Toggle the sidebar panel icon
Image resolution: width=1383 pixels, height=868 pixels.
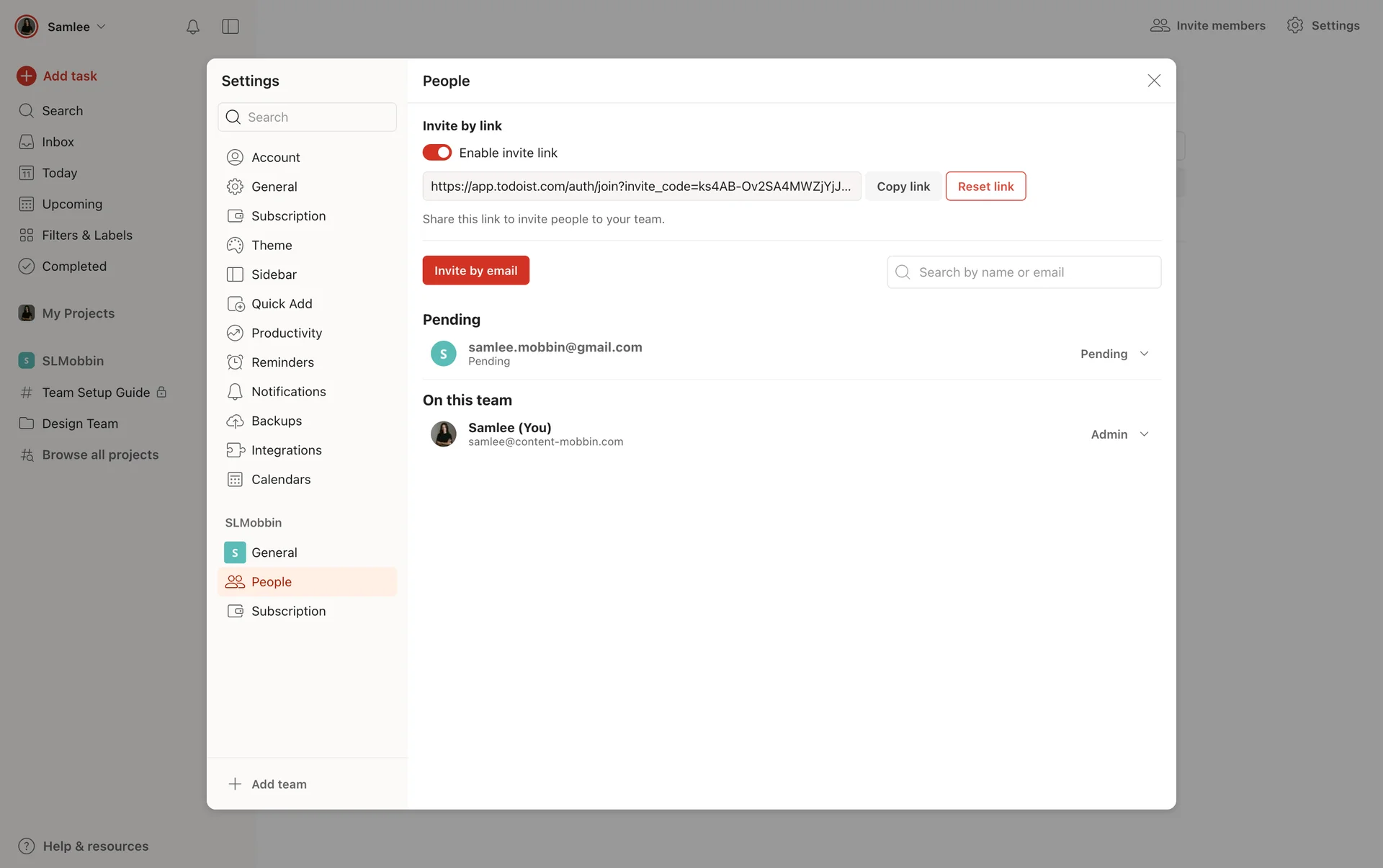(x=230, y=27)
